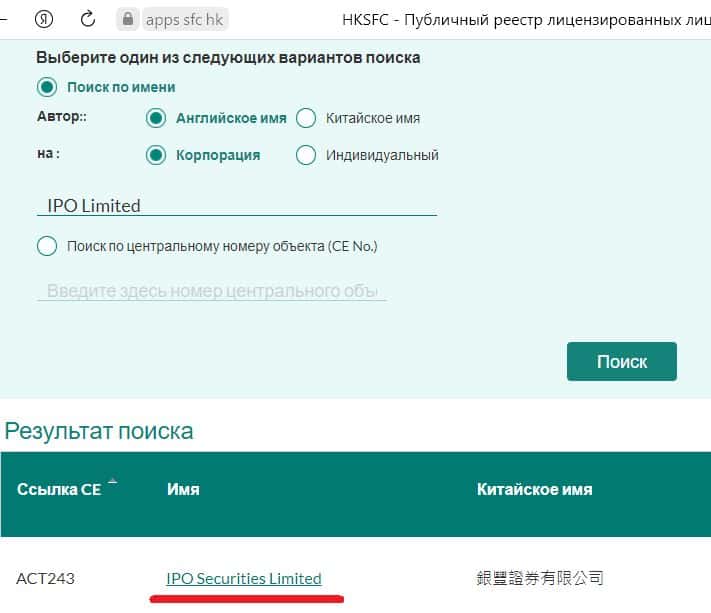
Task: Select the 'Китайское имя' radio option
Action: [x=306, y=118]
